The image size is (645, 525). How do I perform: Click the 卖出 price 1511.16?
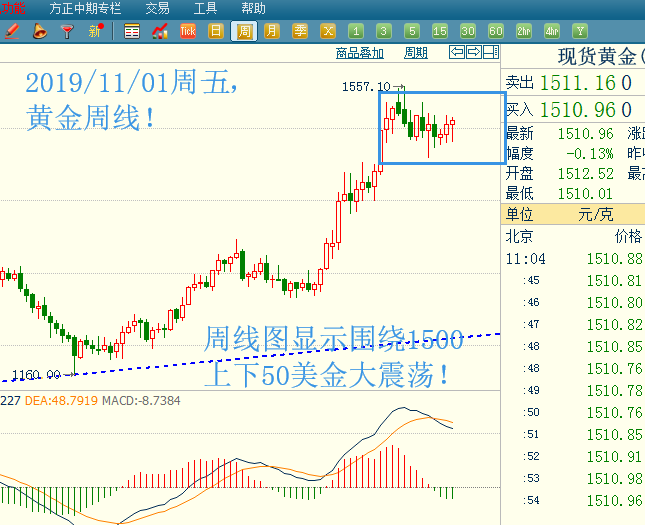(578, 83)
